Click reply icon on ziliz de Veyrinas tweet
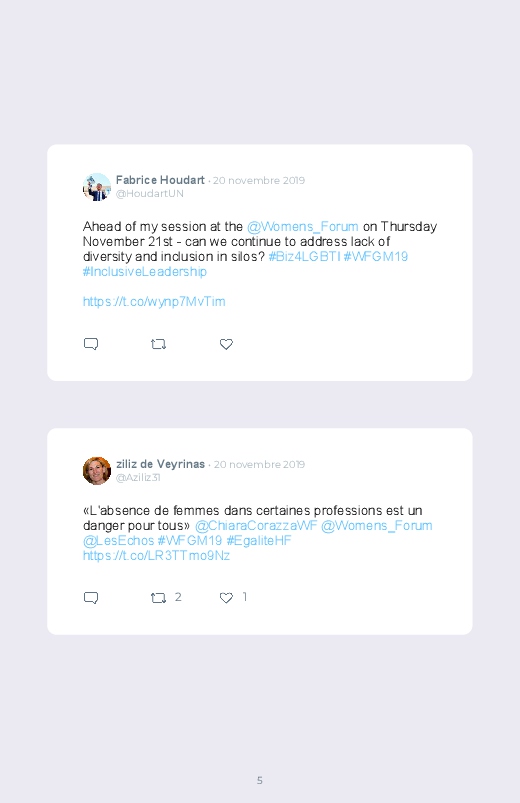The image size is (520, 803). [x=91, y=598]
